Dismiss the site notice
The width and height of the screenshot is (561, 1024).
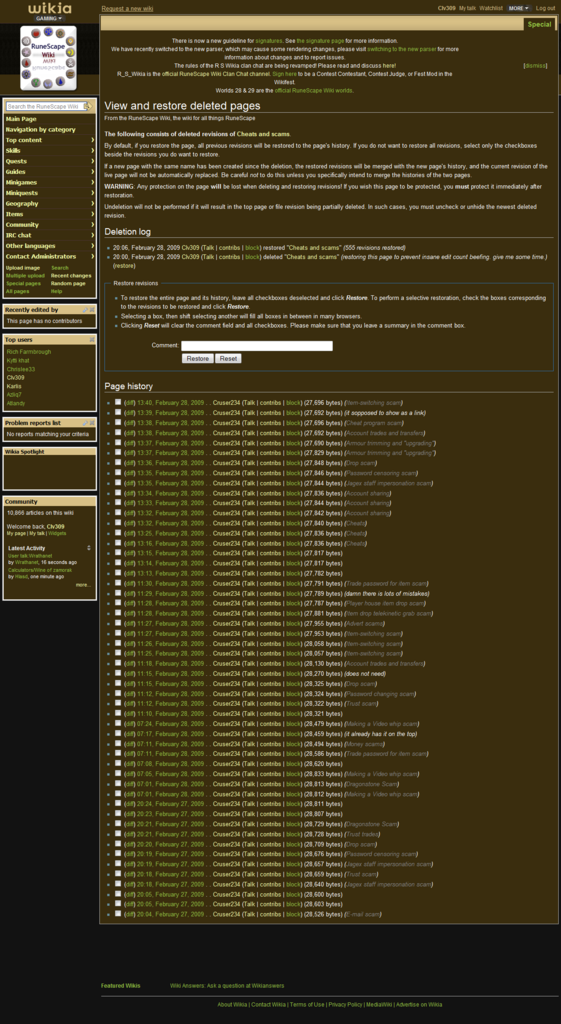click(536, 66)
